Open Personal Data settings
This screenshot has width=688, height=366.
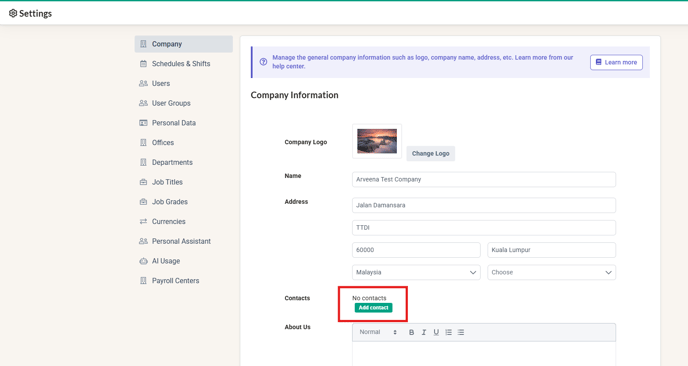(x=183, y=123)
